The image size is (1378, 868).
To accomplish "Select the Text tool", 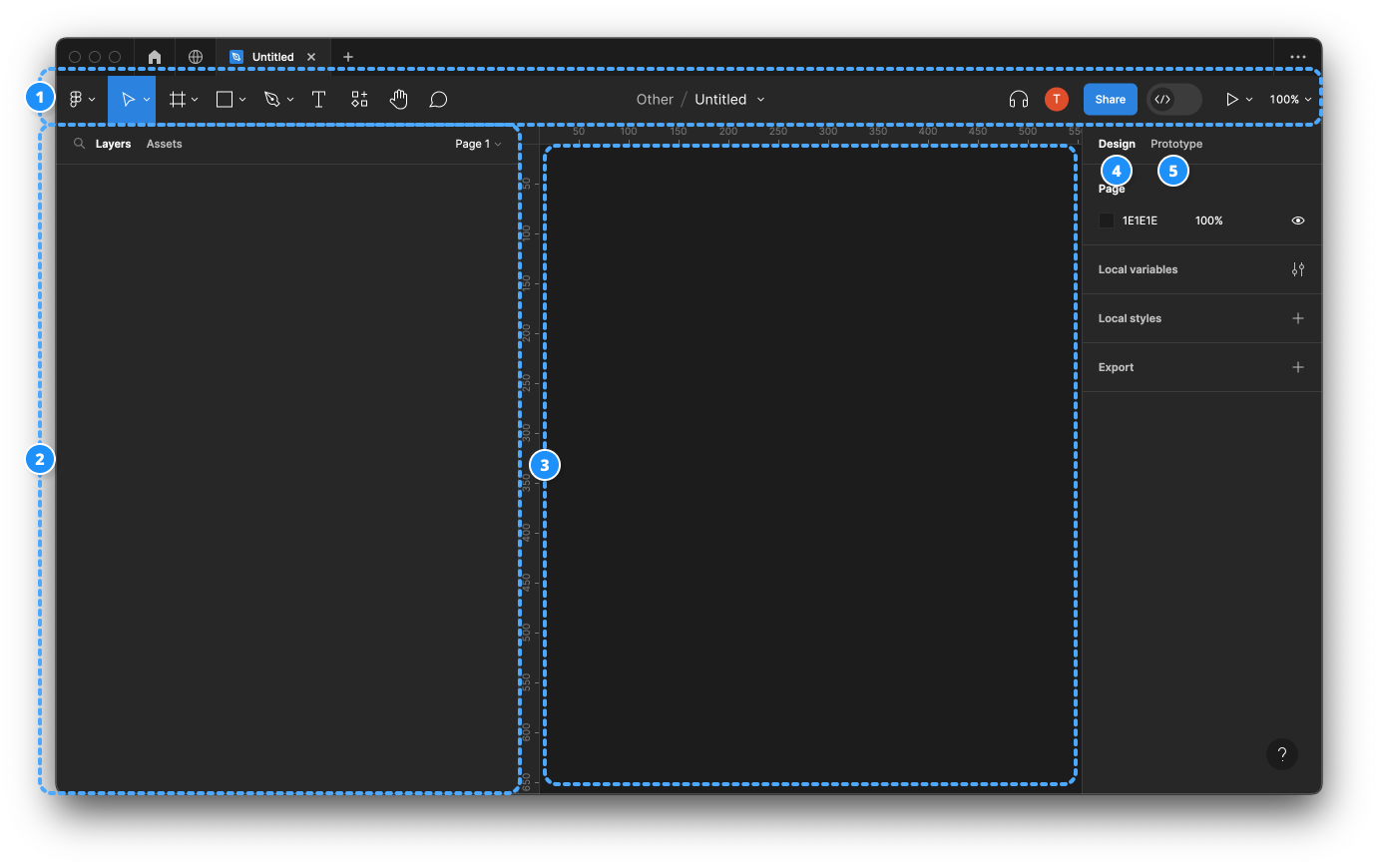I will pos(318,100).
